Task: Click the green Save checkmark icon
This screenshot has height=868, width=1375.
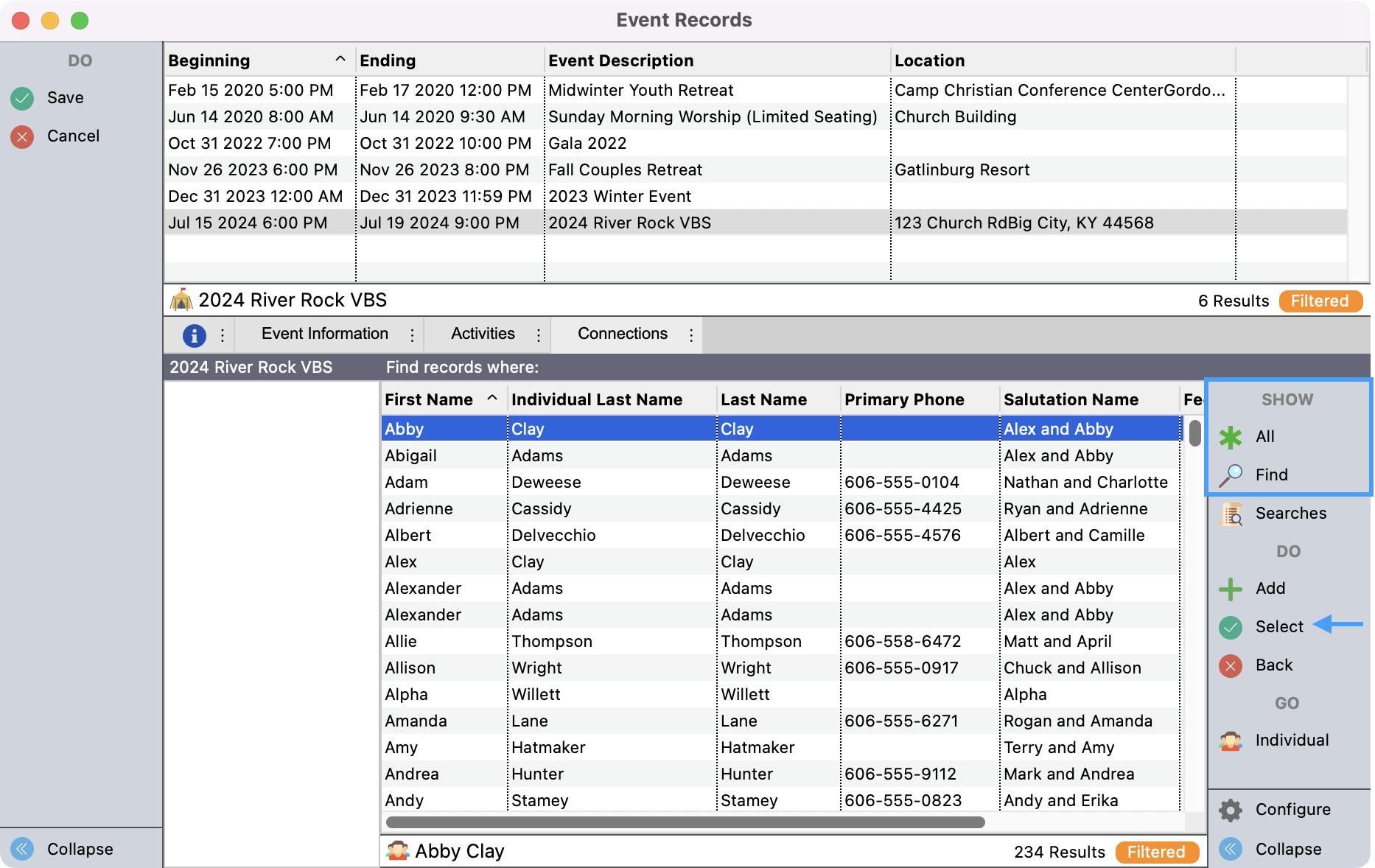Action: point(22,98)
